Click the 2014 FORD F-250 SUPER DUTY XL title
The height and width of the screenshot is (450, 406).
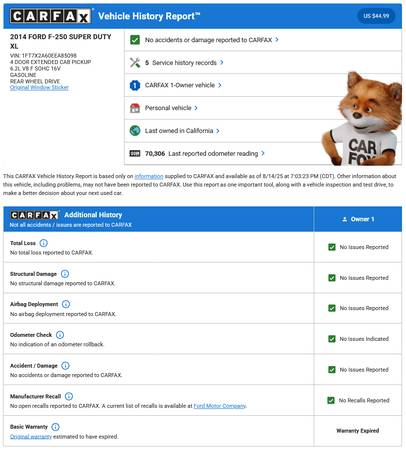(x=61, y=41)
